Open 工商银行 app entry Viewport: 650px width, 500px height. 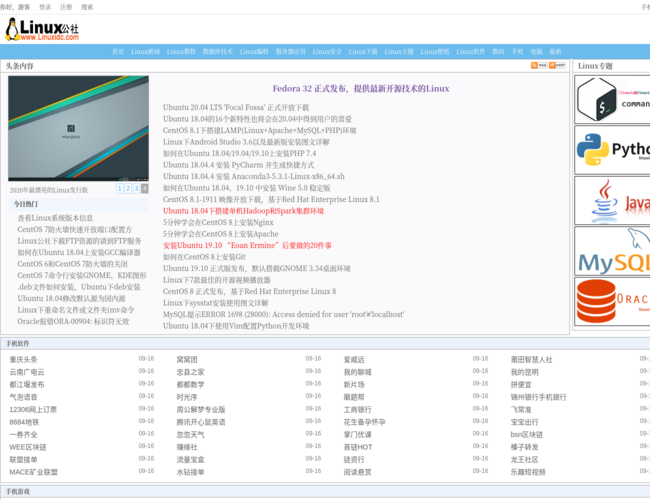coord(357,410)
